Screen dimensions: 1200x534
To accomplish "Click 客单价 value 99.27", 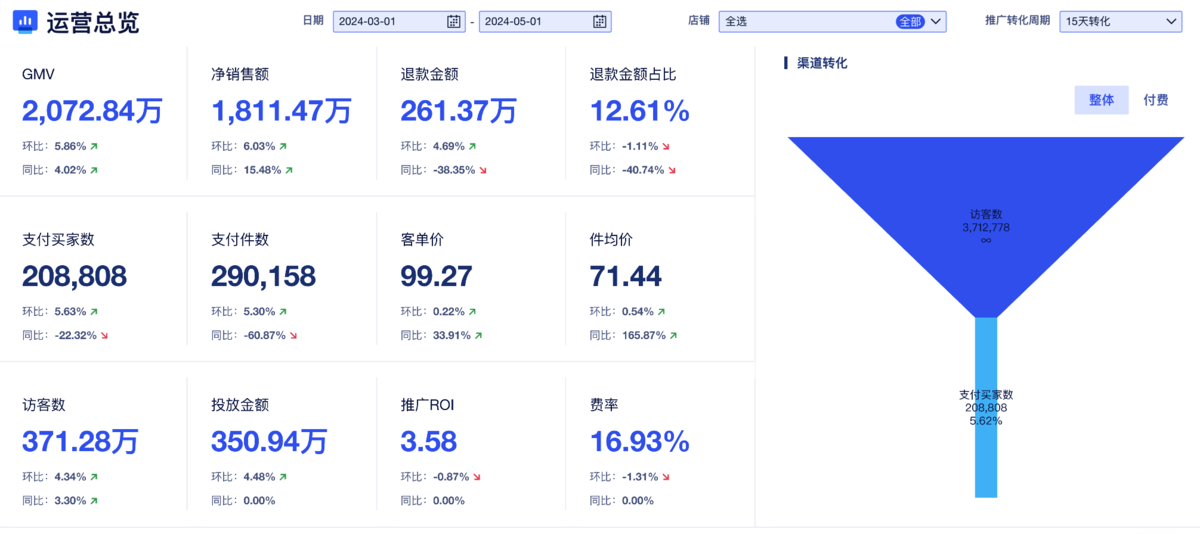I will click(x=436, y=276).
